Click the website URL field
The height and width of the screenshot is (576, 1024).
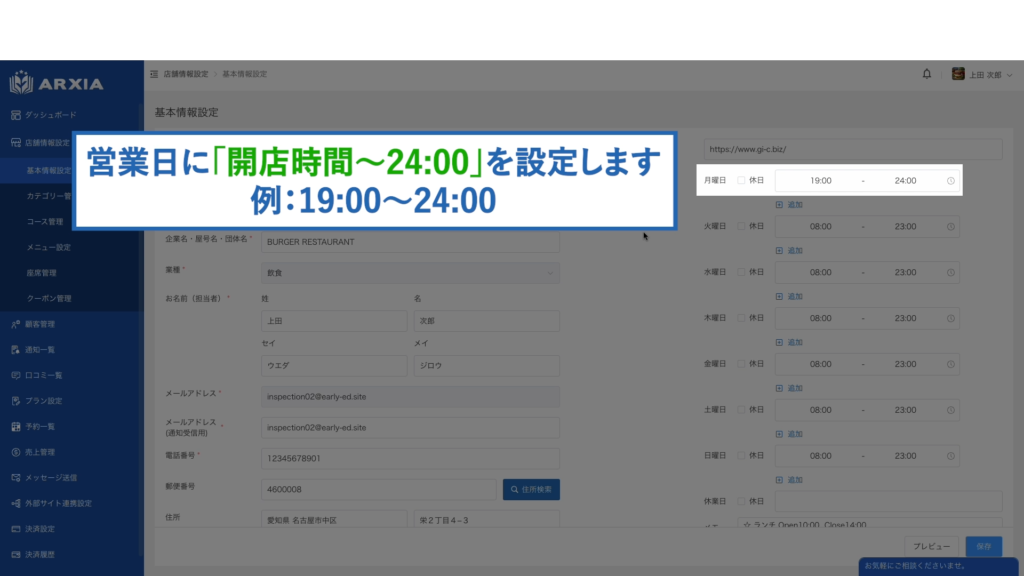click(853, 149)
